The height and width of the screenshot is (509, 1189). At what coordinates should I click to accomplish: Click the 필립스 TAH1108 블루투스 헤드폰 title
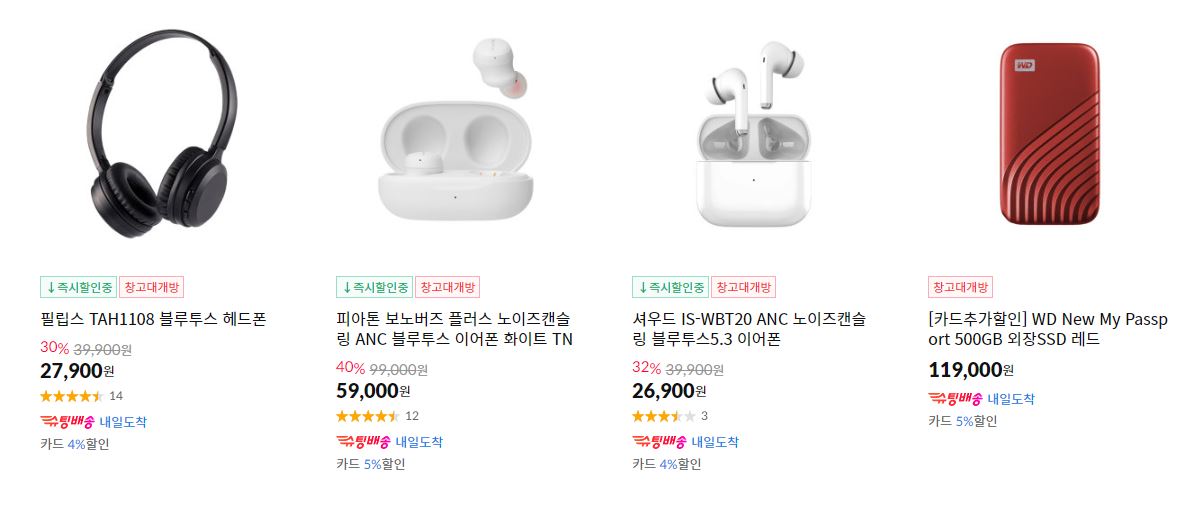click(x=153, y=319)
